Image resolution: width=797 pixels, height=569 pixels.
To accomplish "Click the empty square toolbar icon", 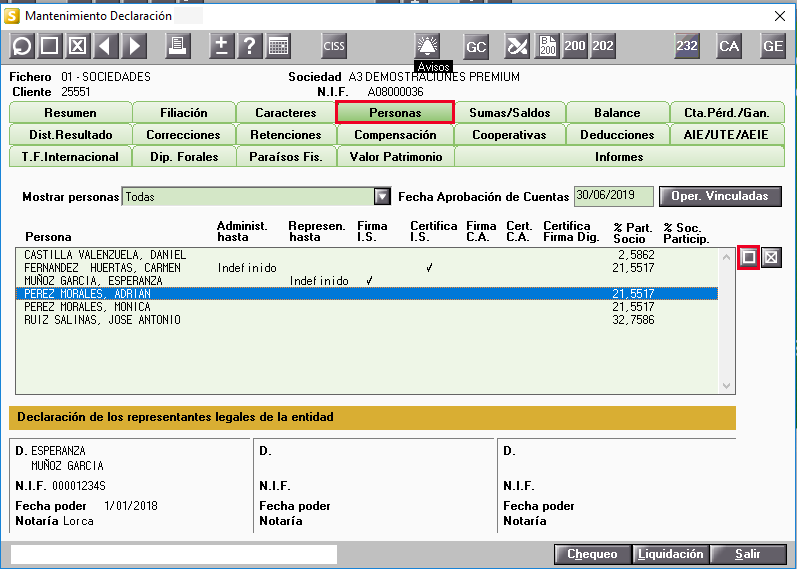I will [49, 46].
